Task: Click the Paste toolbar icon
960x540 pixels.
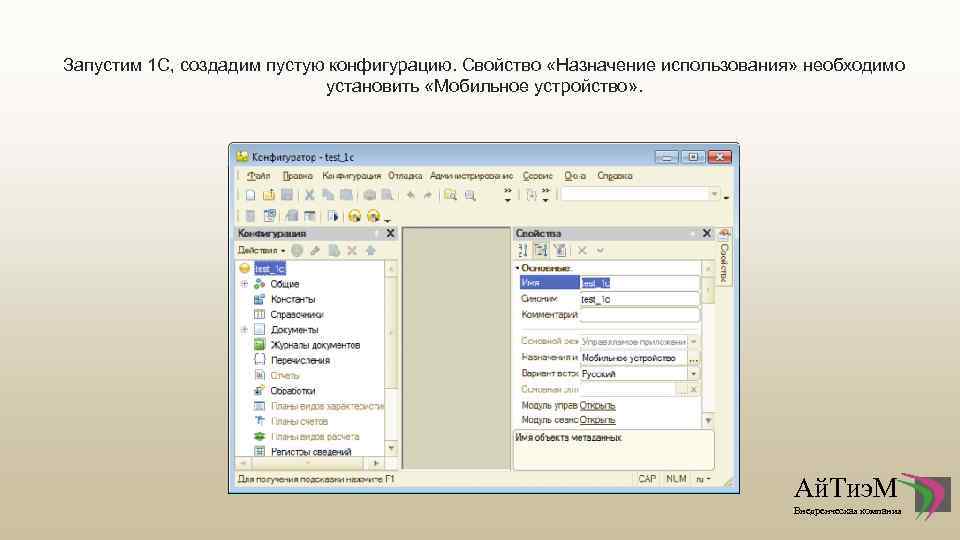Action: tap(346, 195)
